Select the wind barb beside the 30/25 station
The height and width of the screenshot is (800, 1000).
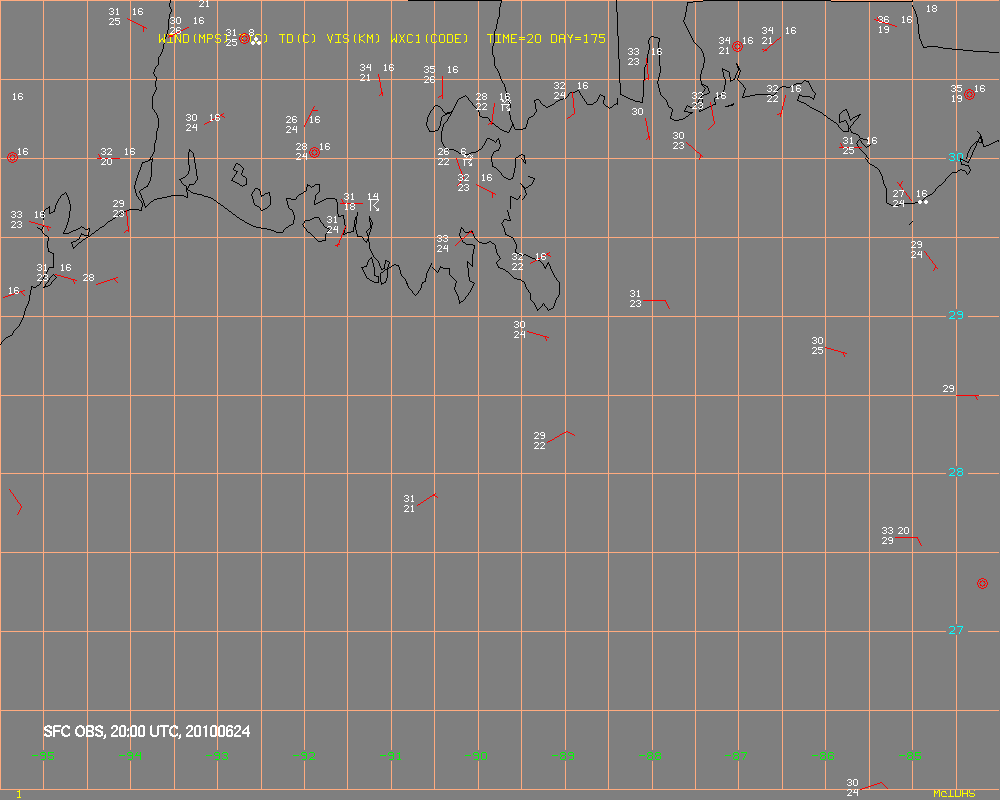(836, 351)
